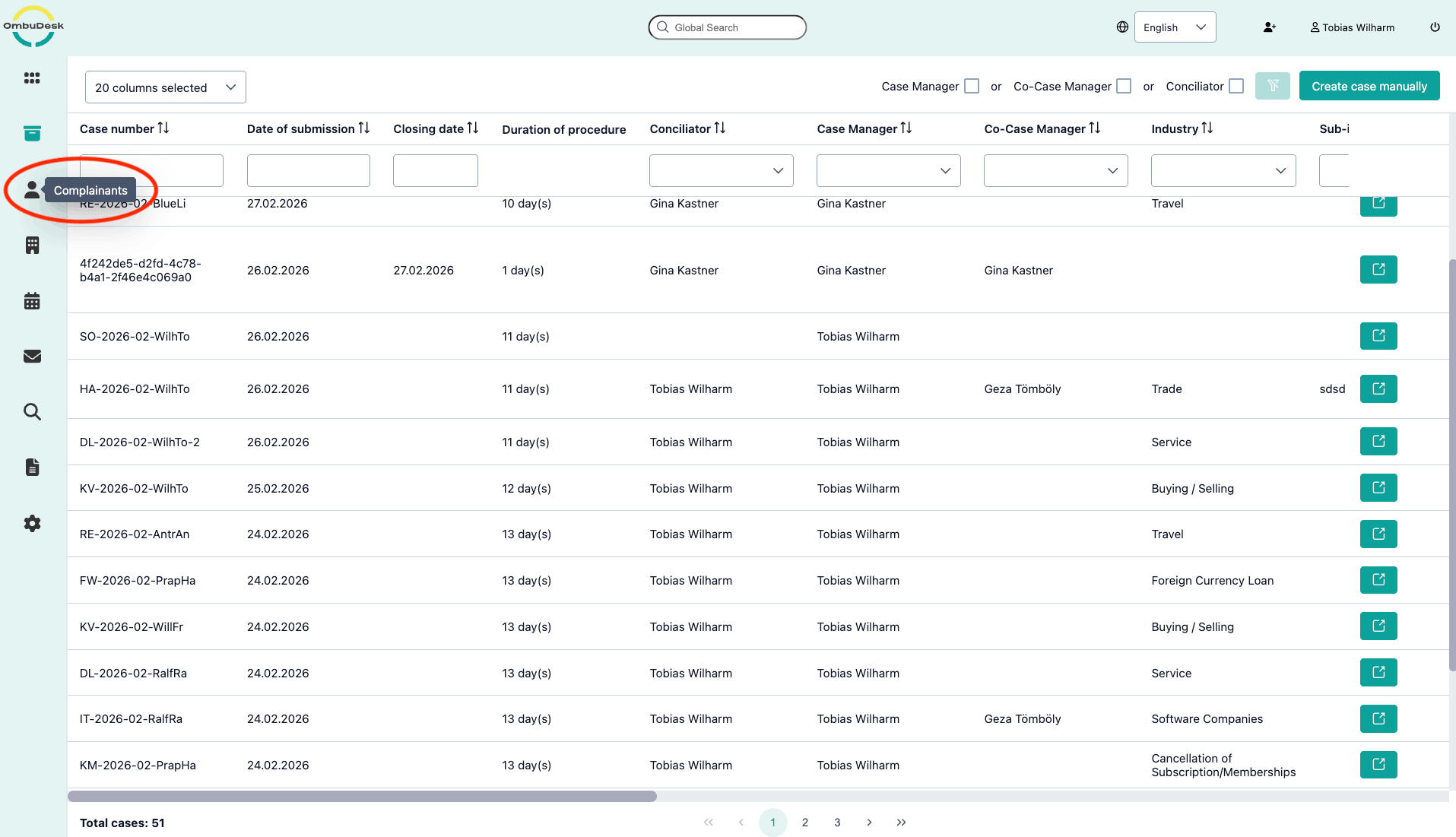This screenshot has width=1456, height=837.
Task: Enable the Case Manager checkbox
Action: point(971,87)
